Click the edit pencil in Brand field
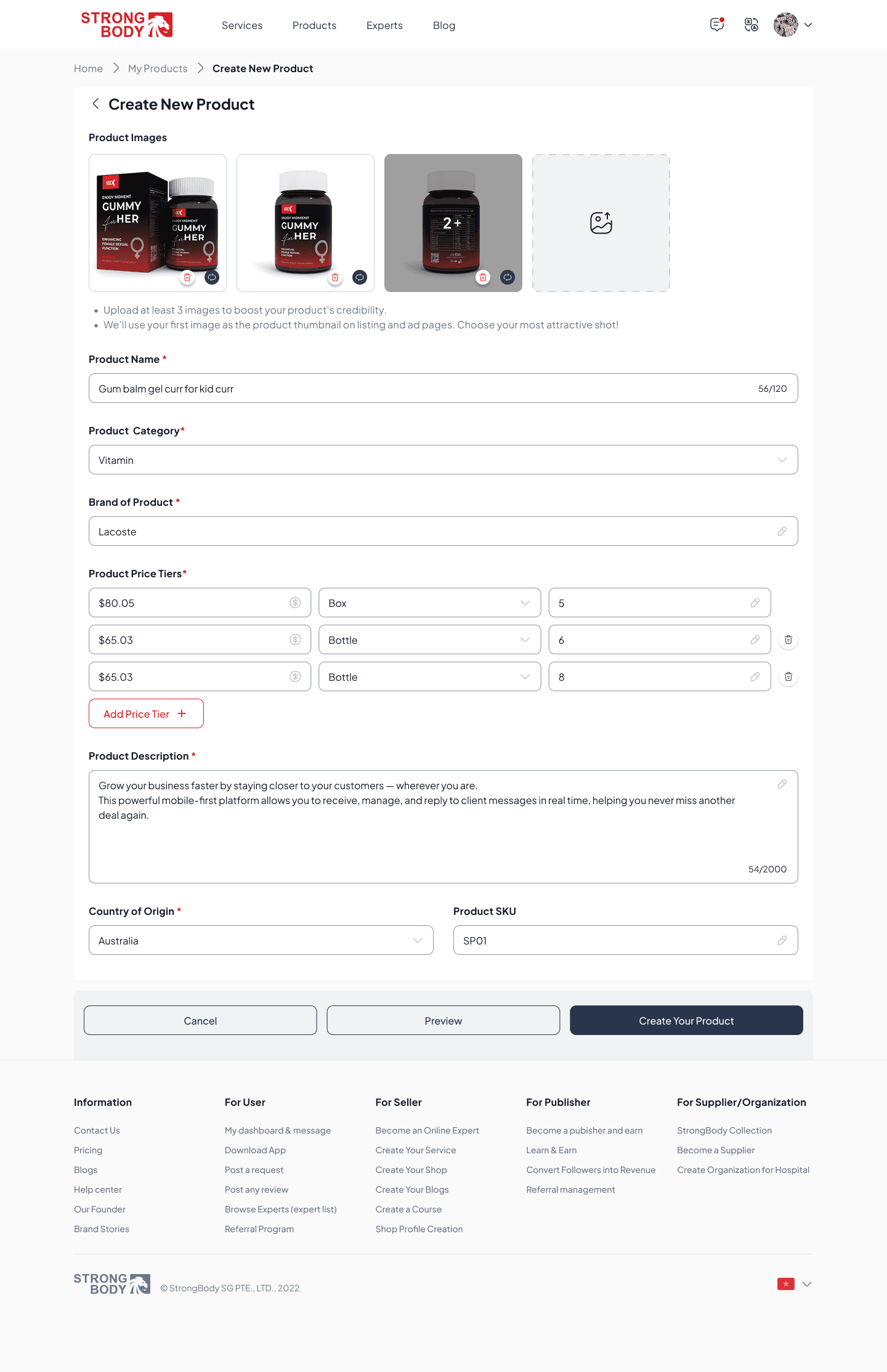Viewport: 887px width, 1372px height. [x=782, y=531]
